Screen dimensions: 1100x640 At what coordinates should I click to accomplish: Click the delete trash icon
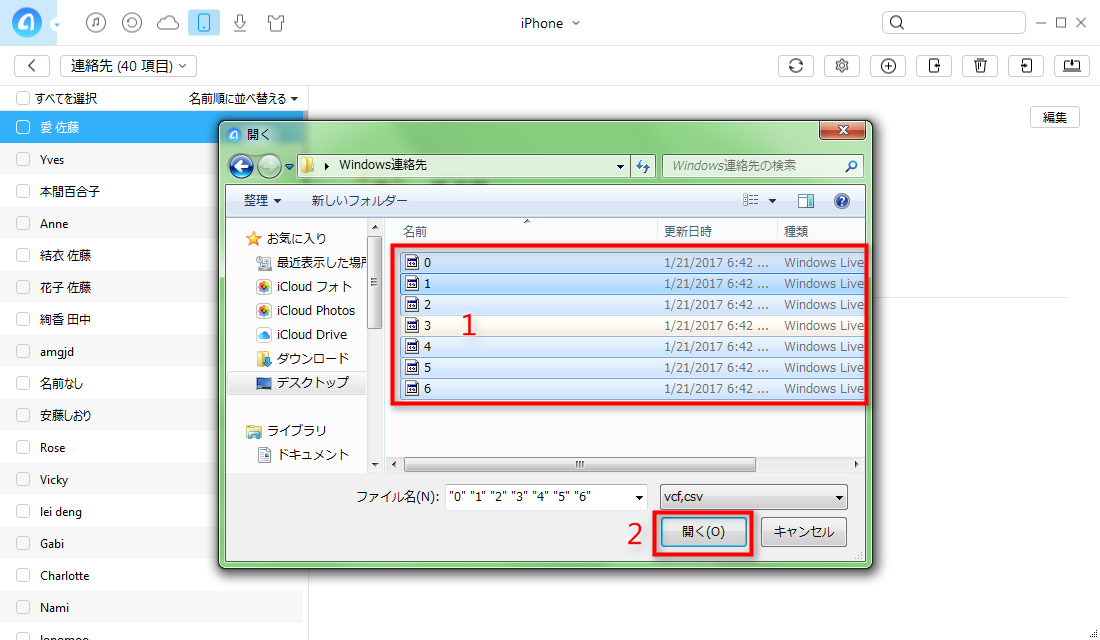[x=980, y=66]
